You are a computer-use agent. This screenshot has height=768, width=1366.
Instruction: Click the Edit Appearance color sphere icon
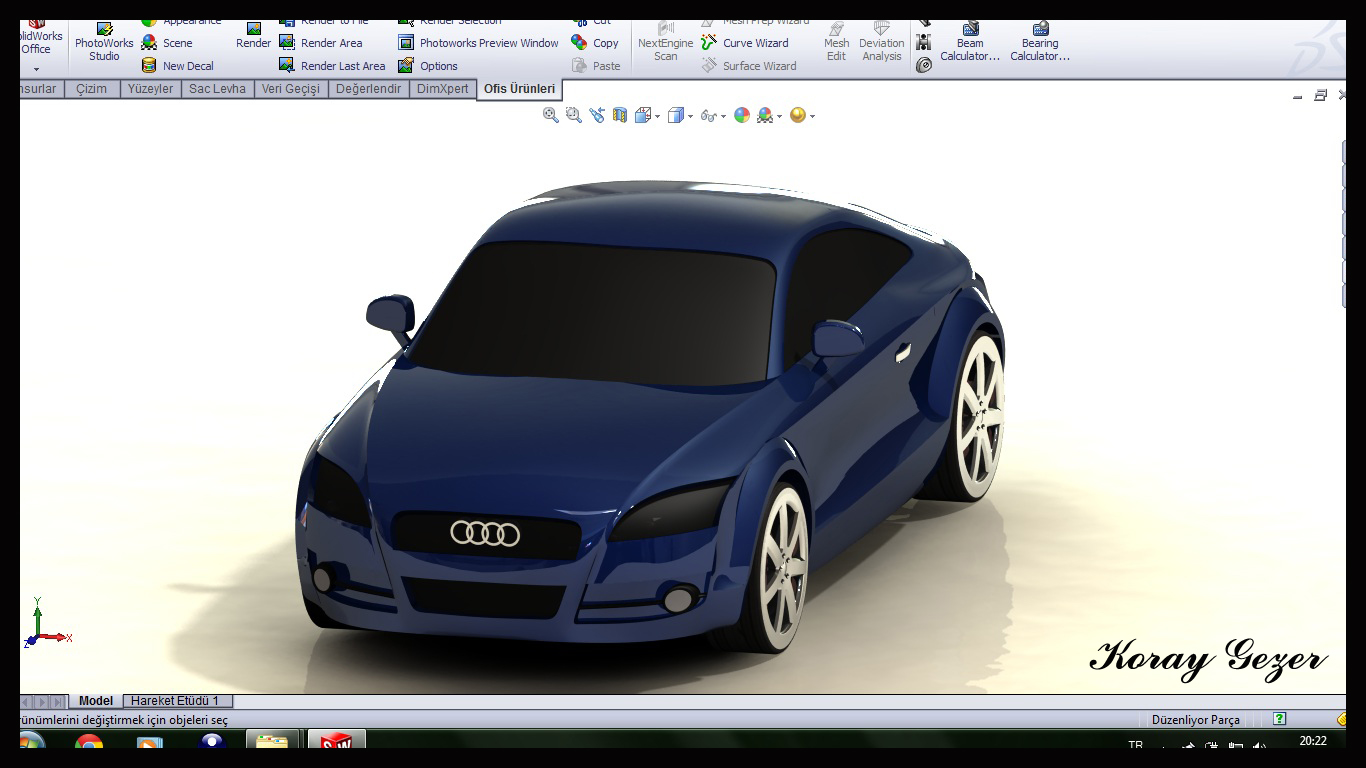741,115
